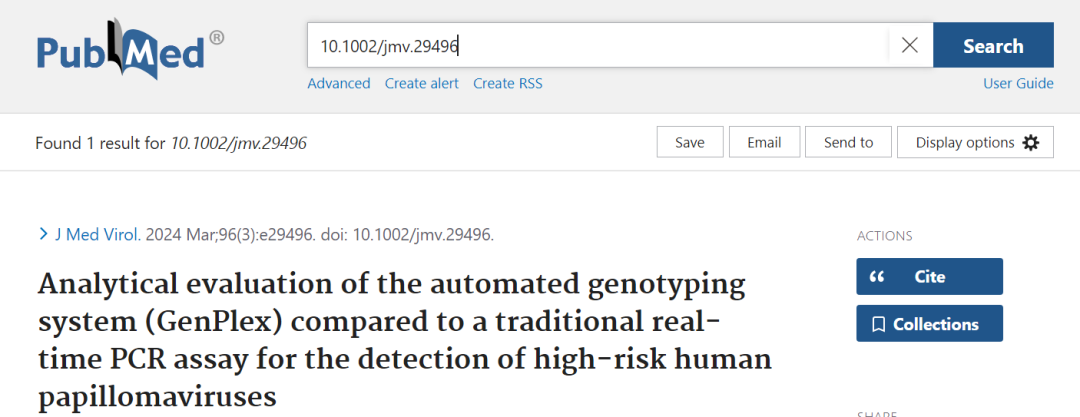Open the GenPlex article title
This screenshot has height=417, width=1080.
click(390, 340)
